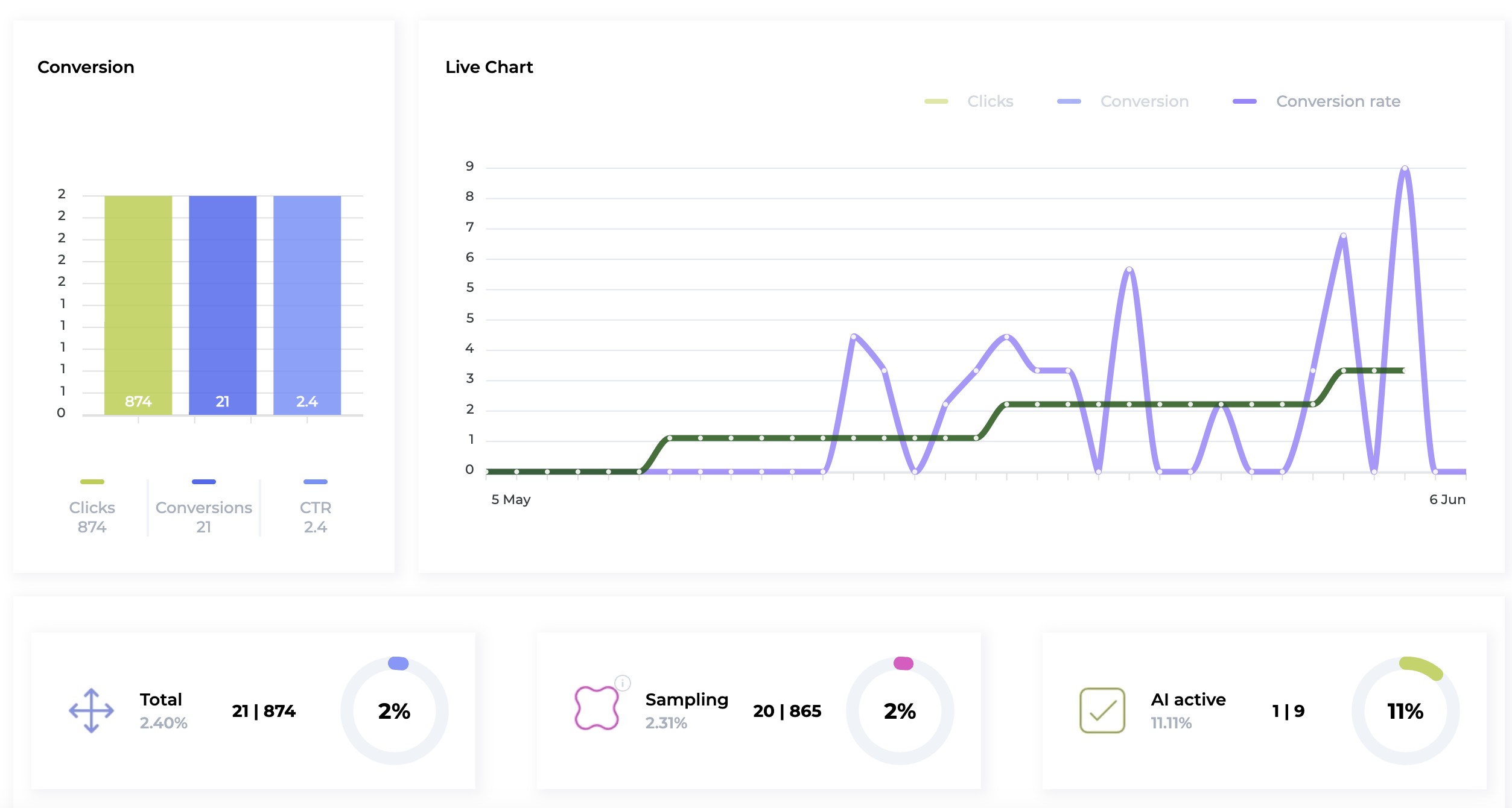Click the pink Sampling blob icon
Viewport: 1512px width, 808px height.
[596, 708]
